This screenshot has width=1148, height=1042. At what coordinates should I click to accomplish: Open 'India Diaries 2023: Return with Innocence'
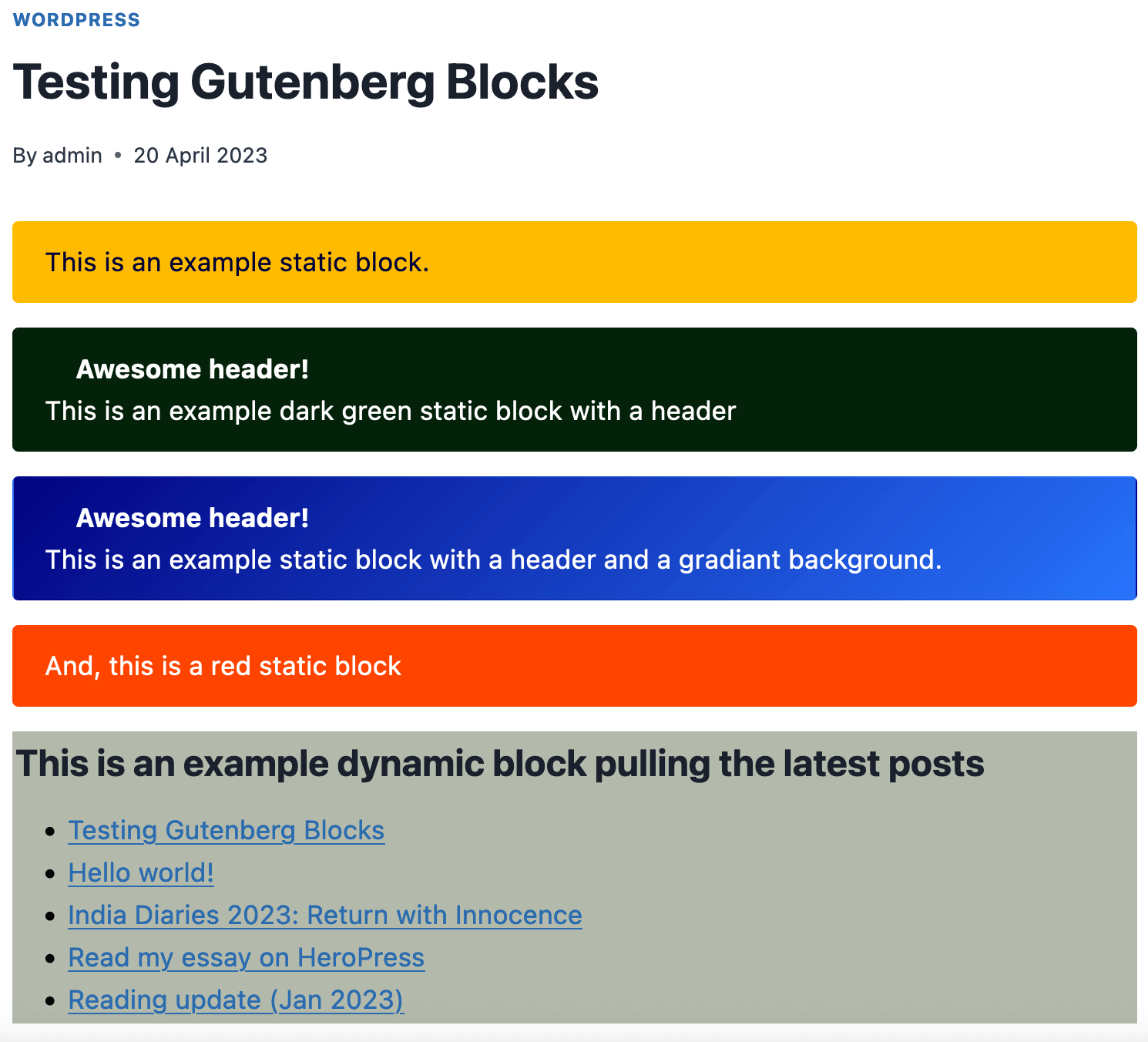(x=324, y=915)
